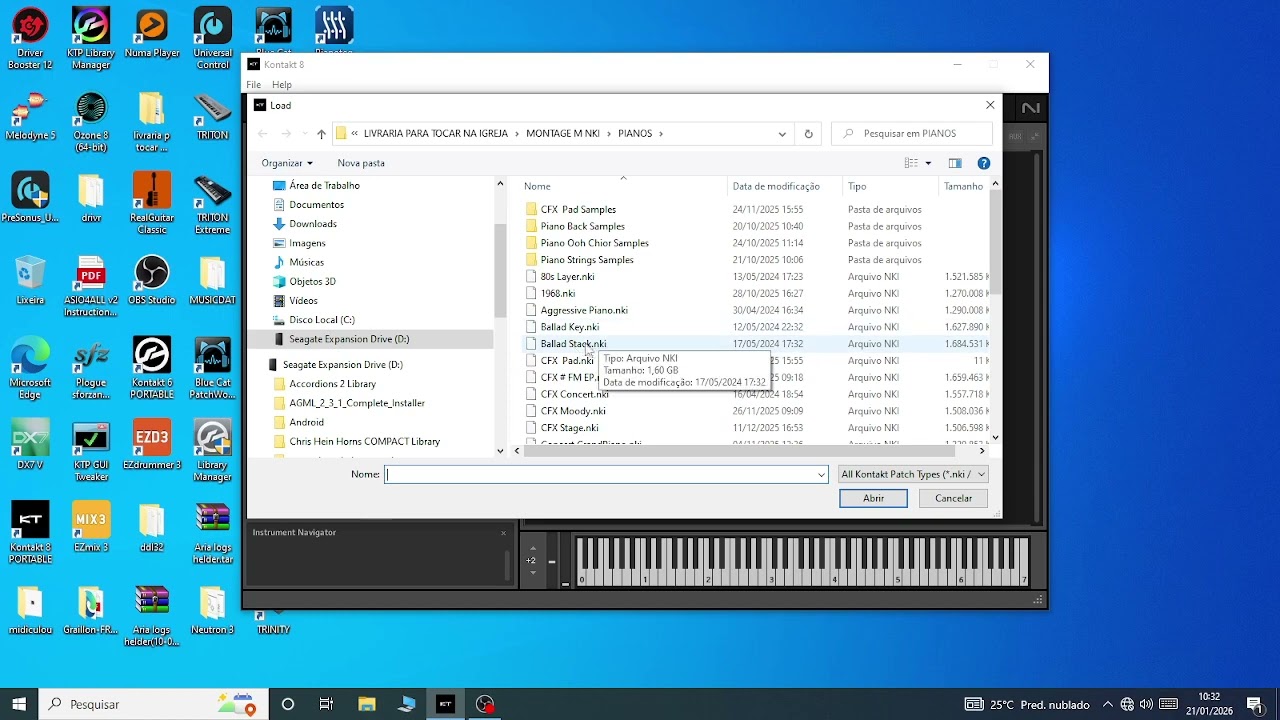The width and height of the screenshot is (1280, 720).
Task: Launch RealGuitar Classic desktop icon
Action: tap(152, 204)
